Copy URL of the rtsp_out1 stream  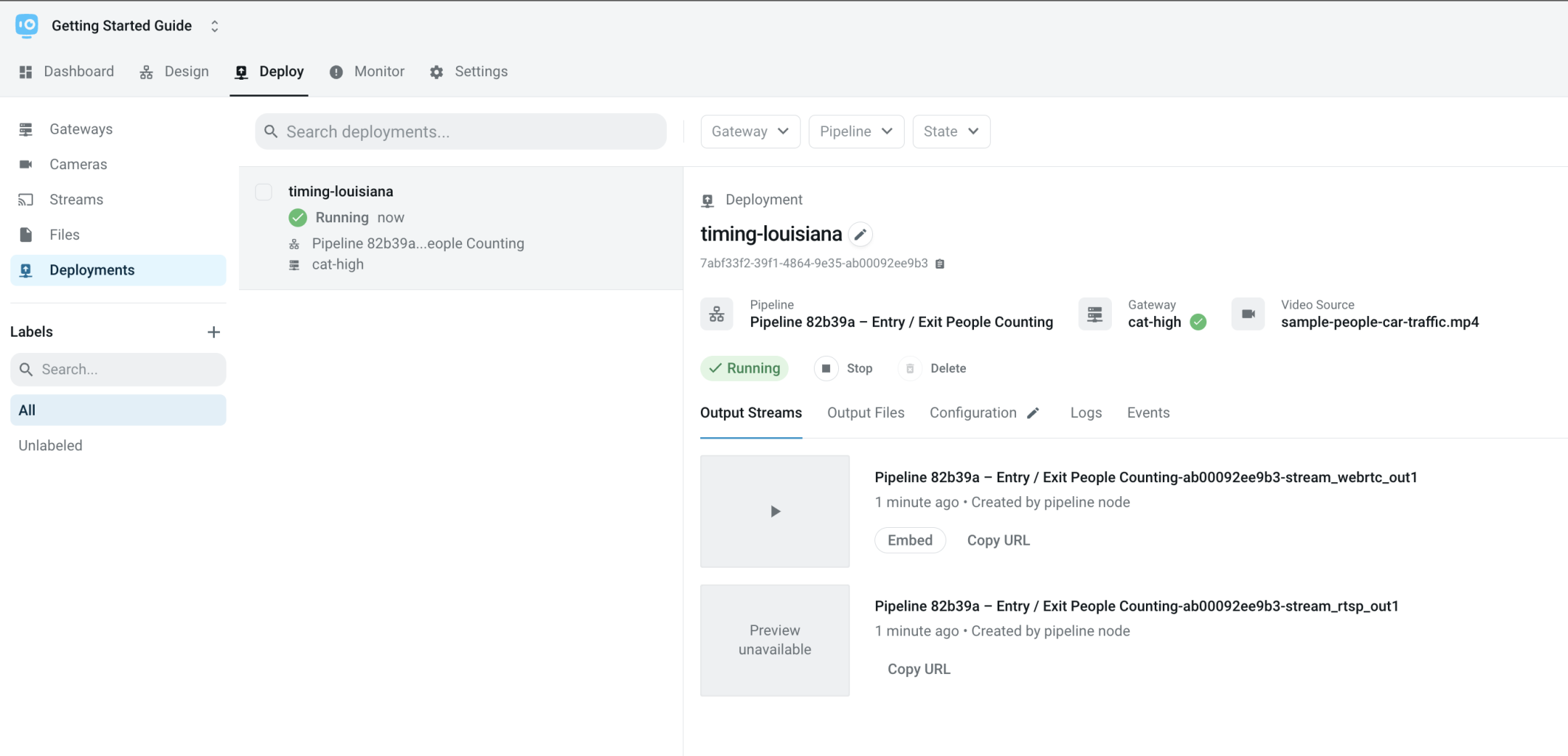(x=919, y=669)
